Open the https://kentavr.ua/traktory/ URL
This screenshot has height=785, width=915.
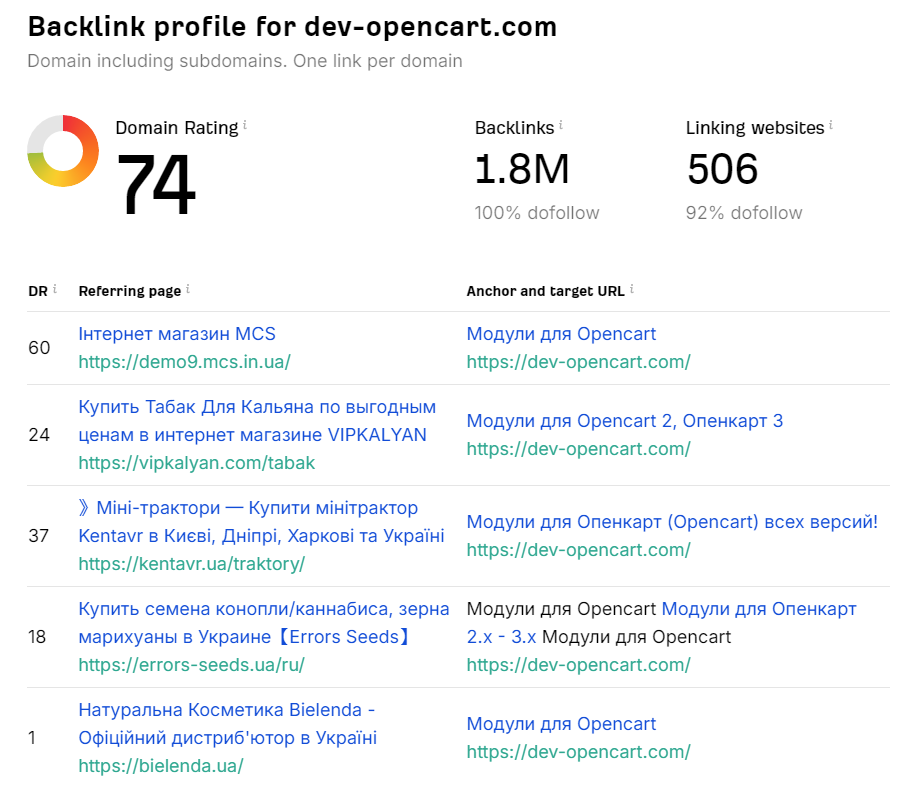pyautogui.click(x=191, y=564)
